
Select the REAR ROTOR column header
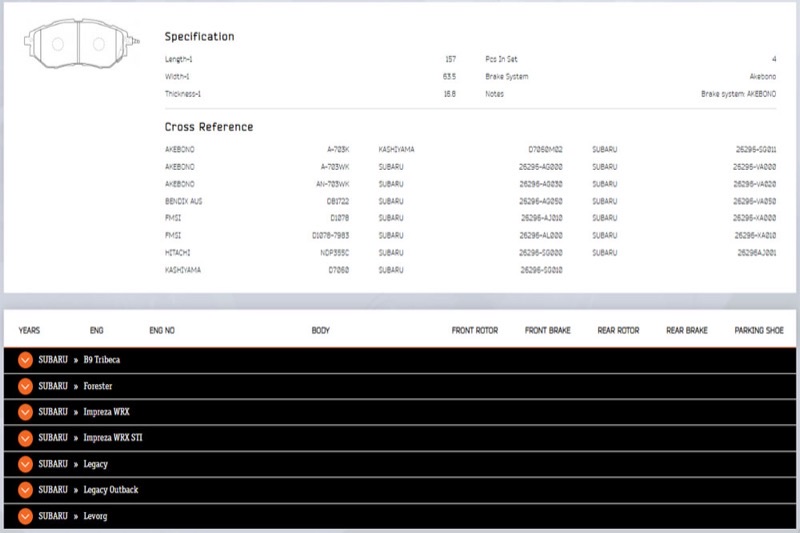click(x=618, y=331)
